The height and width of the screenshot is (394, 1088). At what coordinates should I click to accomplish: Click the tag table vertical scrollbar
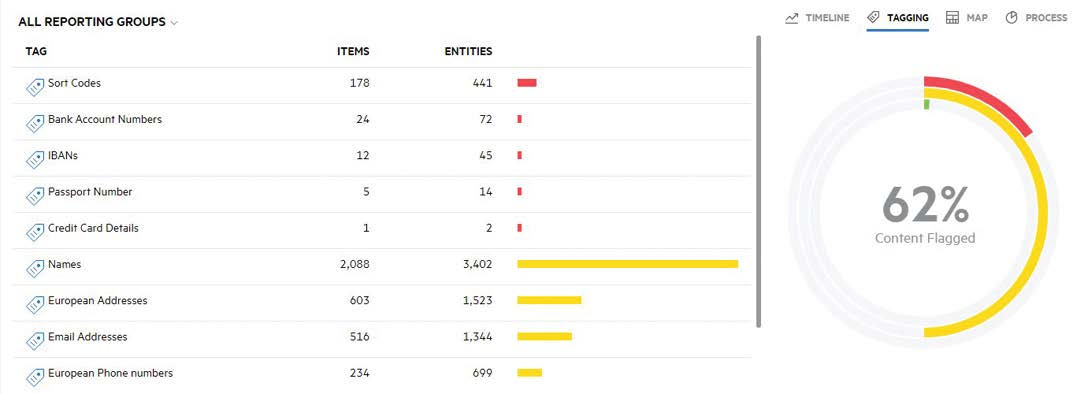[758, 181]
